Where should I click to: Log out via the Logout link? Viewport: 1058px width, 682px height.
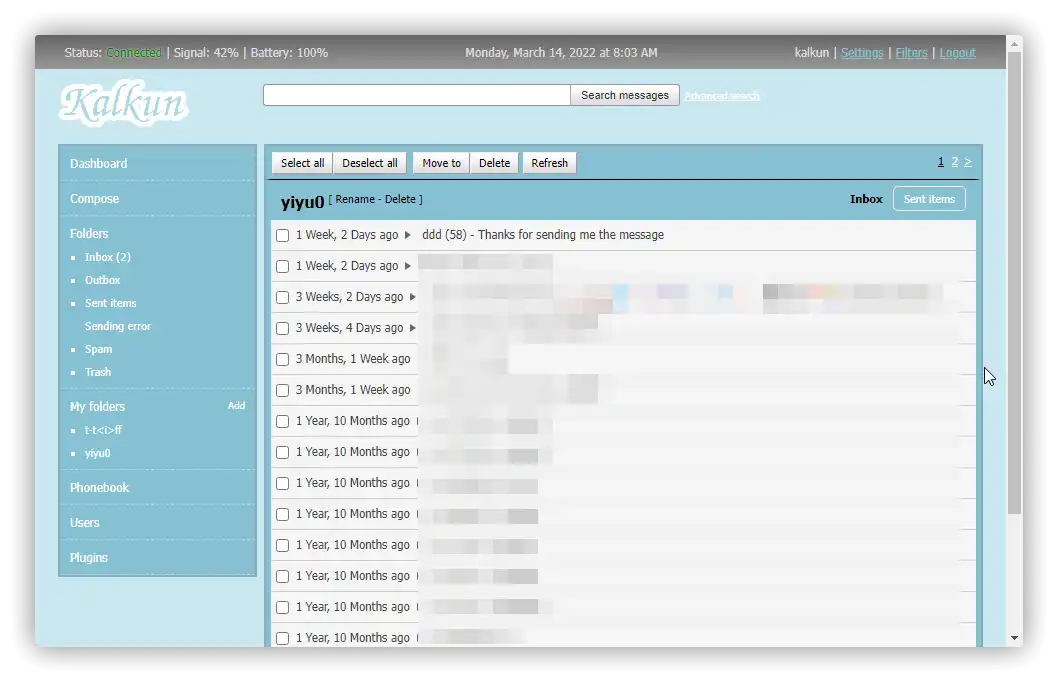(957, 53)
